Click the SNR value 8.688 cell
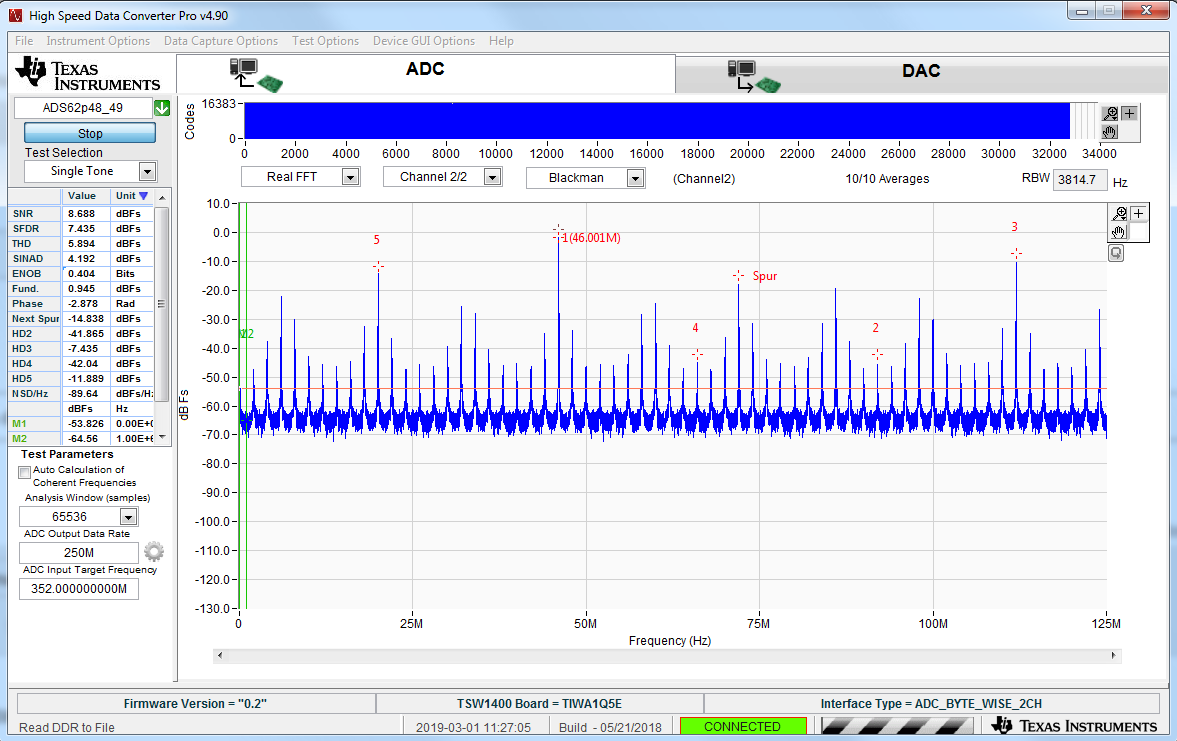 tap(86, 213)
